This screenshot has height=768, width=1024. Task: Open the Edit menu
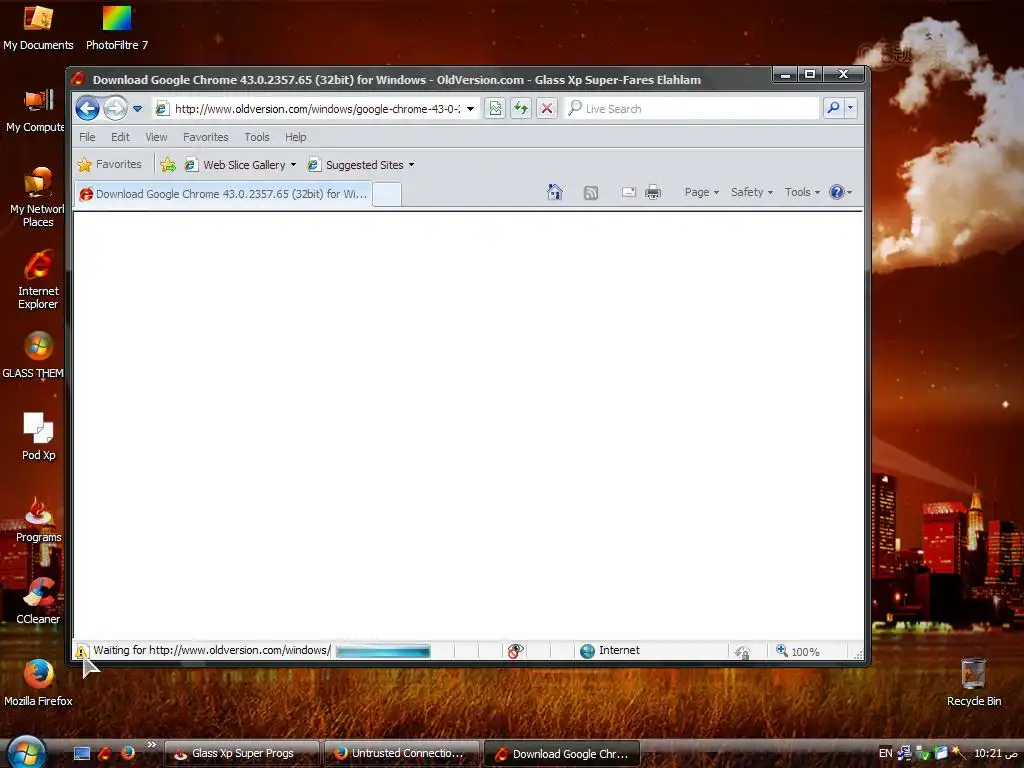point(120,137)
